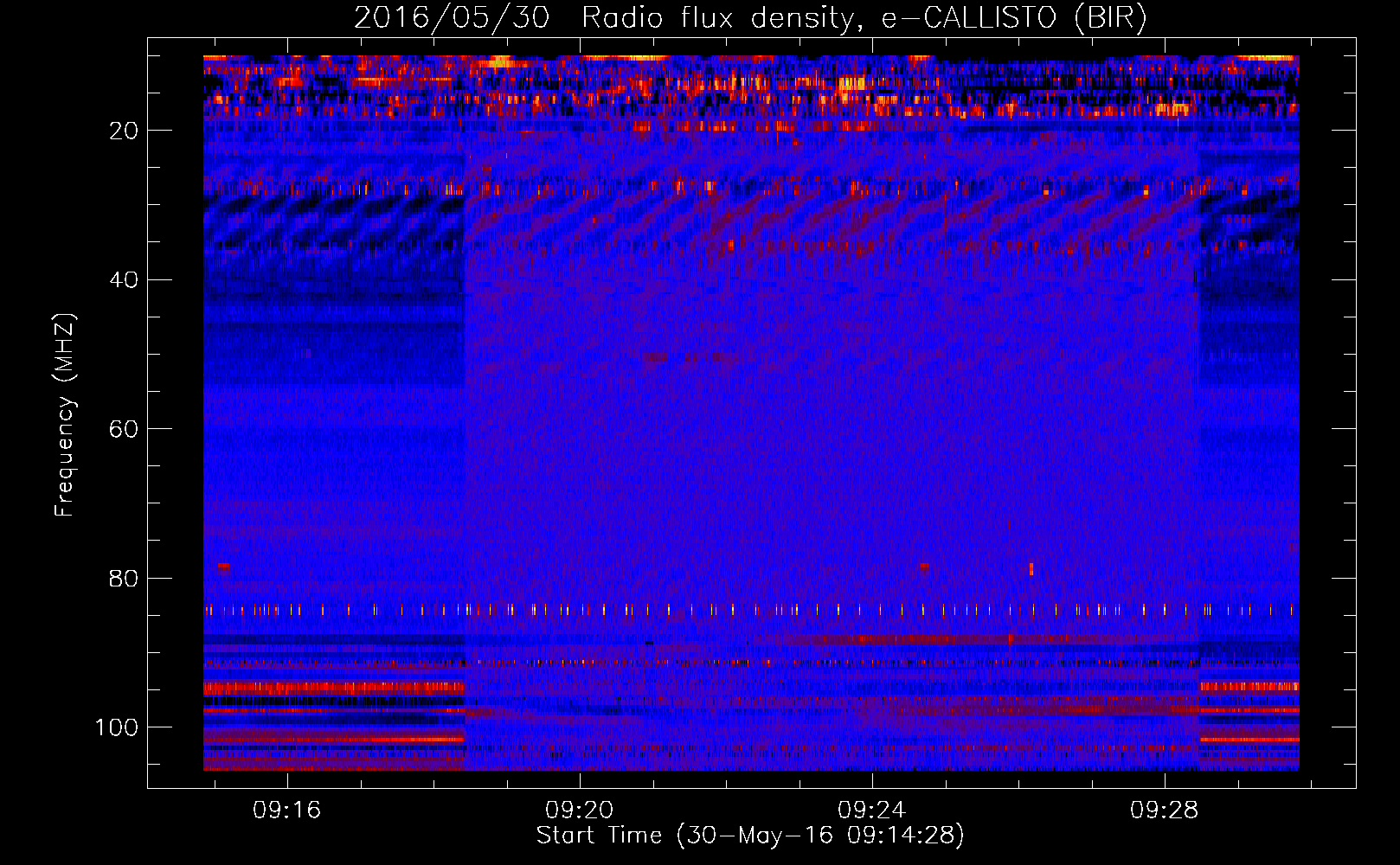Click the 09:24 time tick label
The height and width of the screenshot is (865, 1400).
point(871,811)
